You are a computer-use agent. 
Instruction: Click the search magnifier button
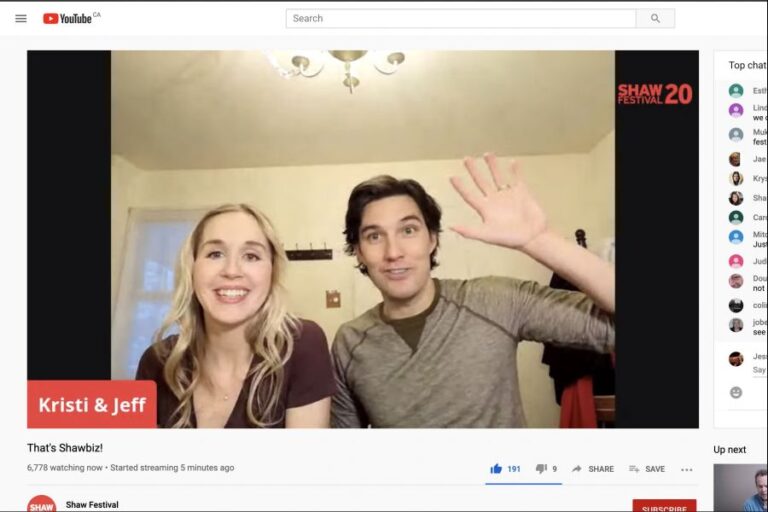point(655,18)
